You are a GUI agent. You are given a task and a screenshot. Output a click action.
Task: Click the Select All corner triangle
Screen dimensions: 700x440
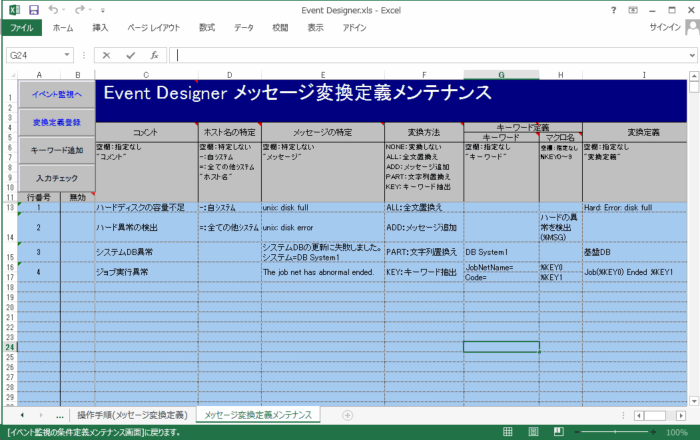(11, 75)
